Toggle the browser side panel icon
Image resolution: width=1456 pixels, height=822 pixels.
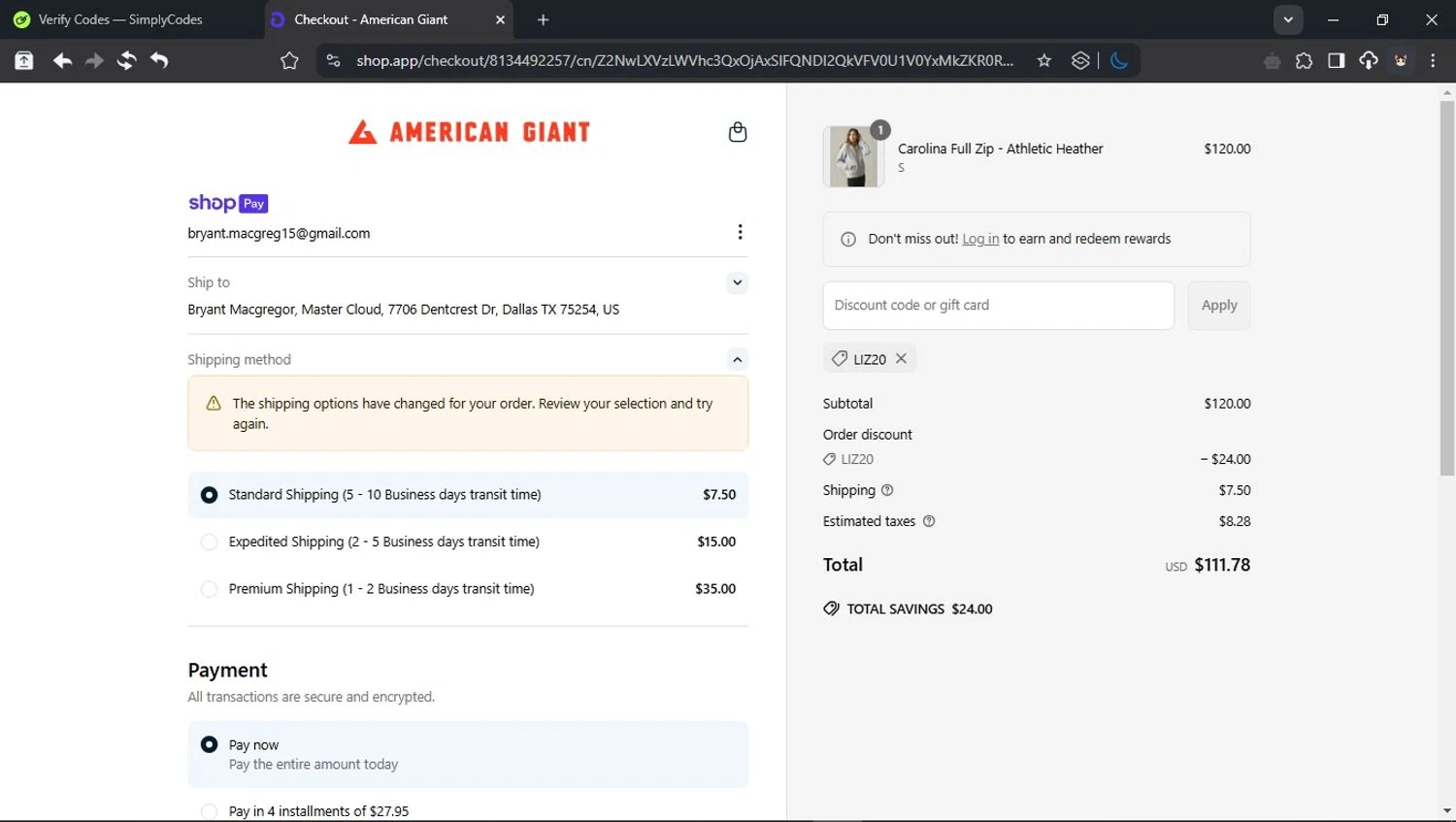click(x=1337, y=60)
